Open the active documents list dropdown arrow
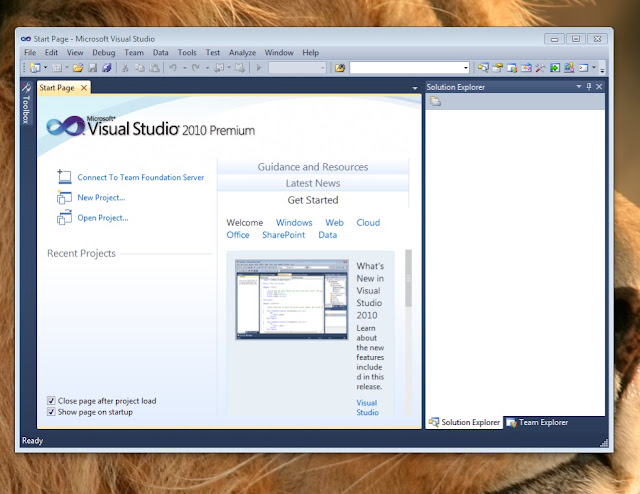Image resolution: width=640 pixels, height=494 pixels. (415, 88)
